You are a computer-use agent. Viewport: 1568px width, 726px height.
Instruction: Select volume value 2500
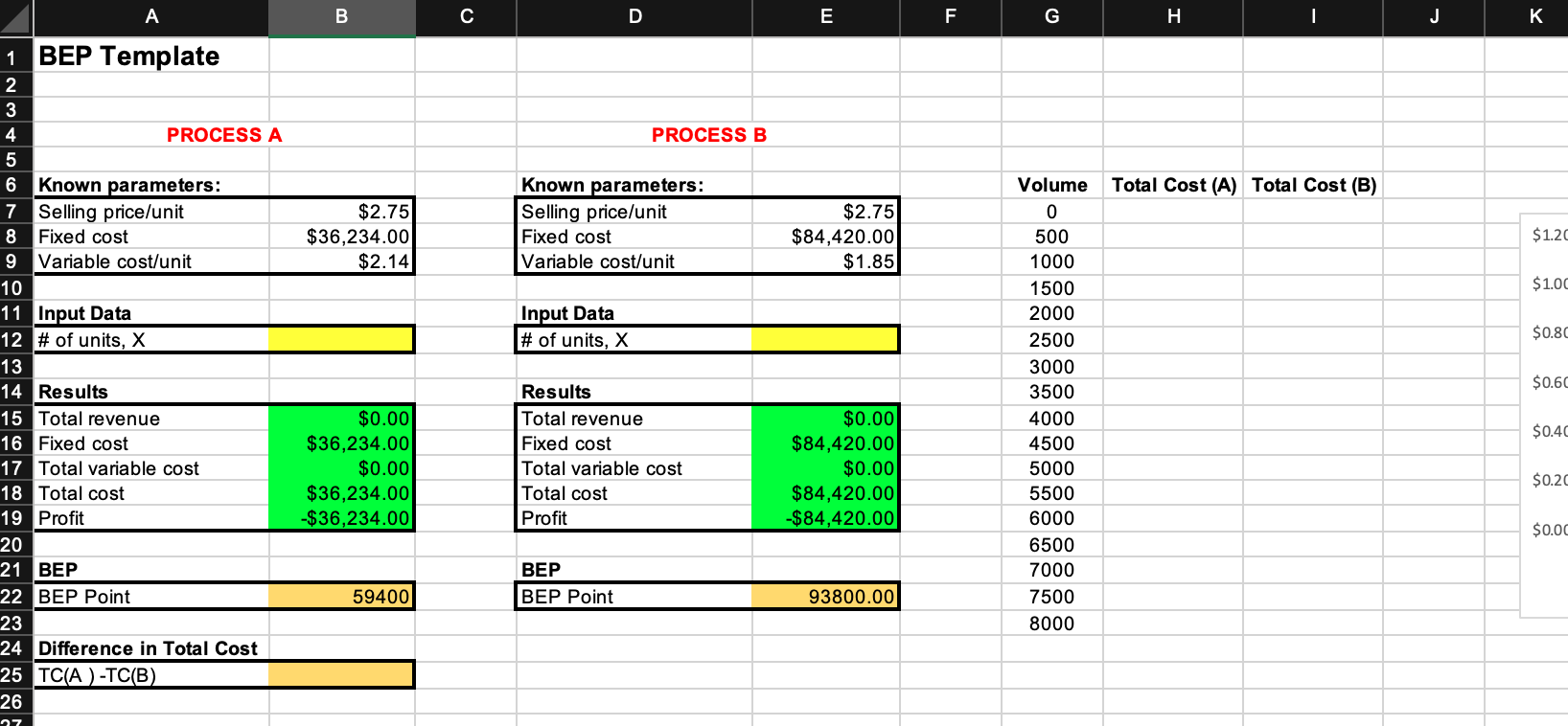1052,340
